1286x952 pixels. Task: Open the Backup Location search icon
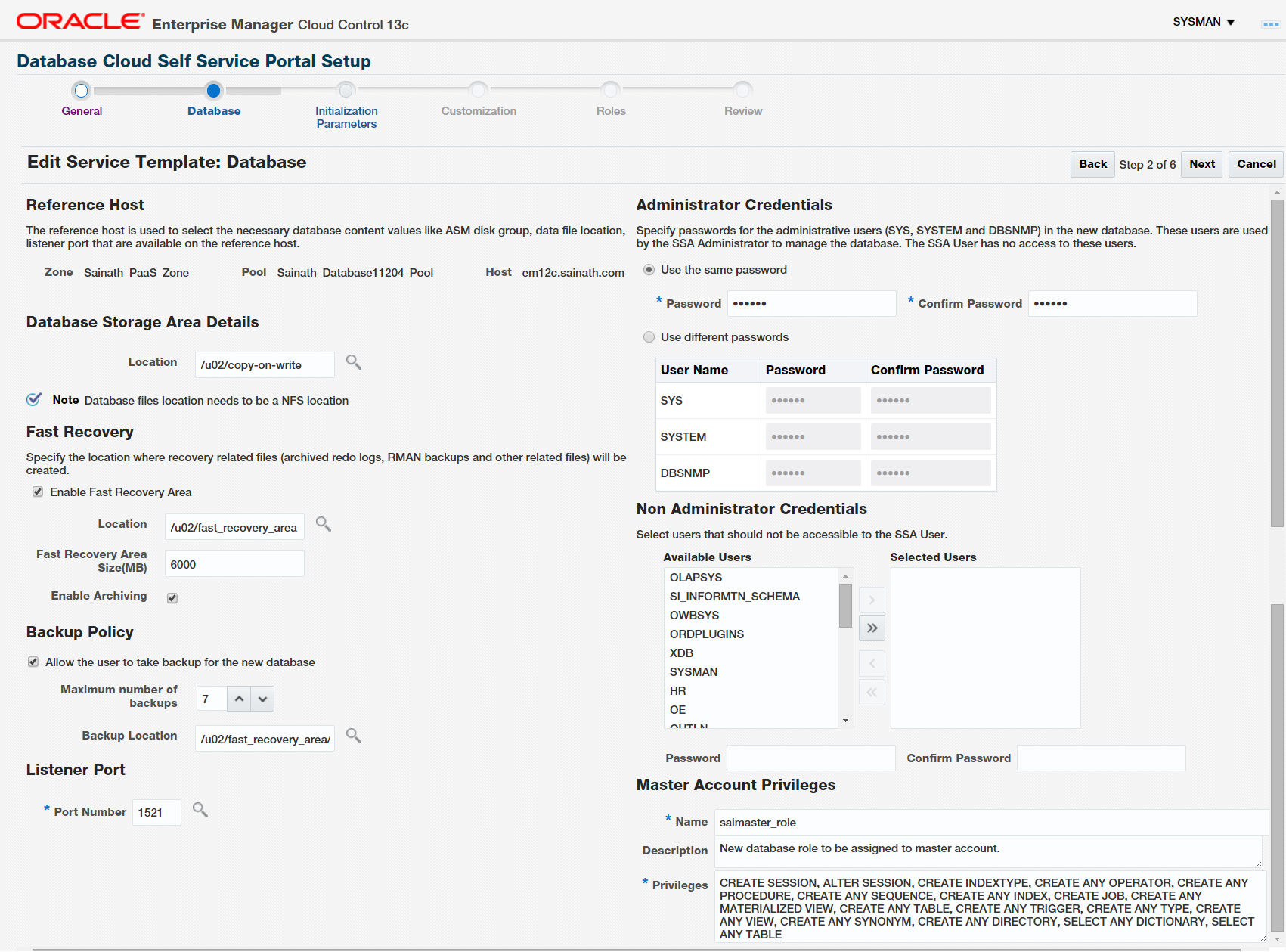[353, 736]
